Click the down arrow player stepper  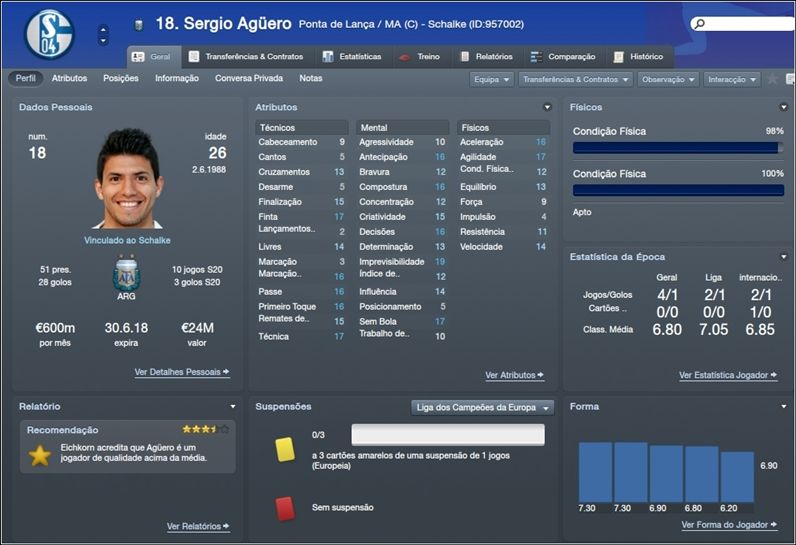[103, 41]
